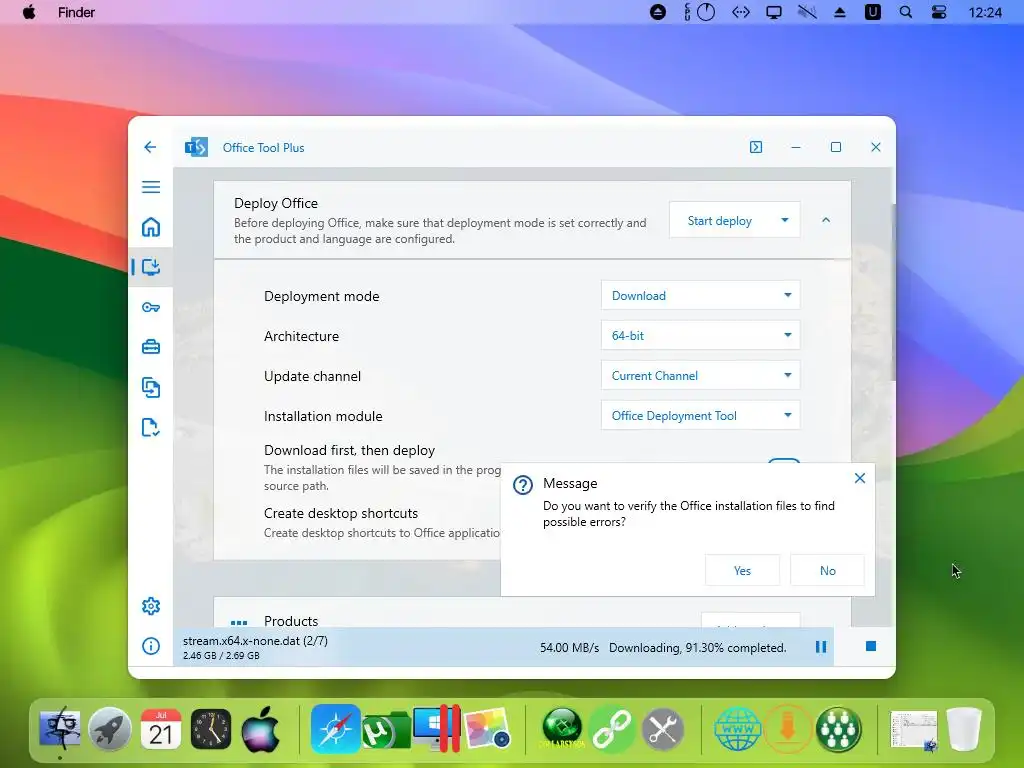The image size is (1024, 768).
Task: Click the Create desktop shortcuts label
Action: tap(341, 513)
